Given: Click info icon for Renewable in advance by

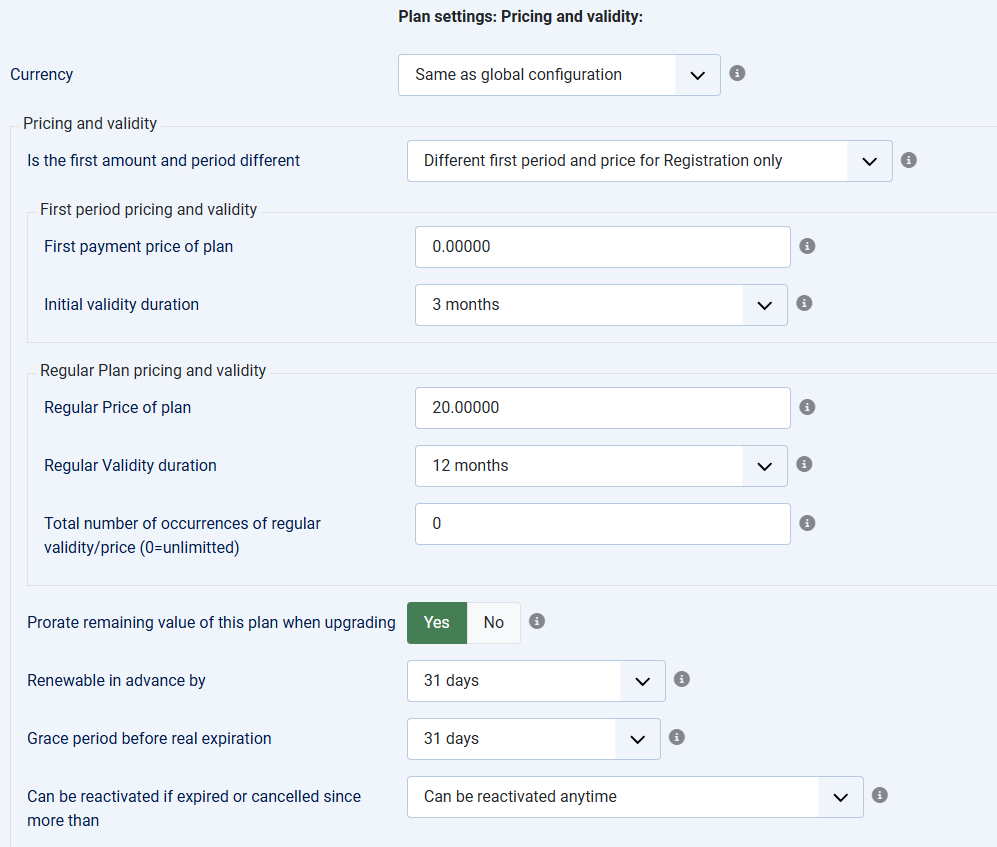Looking at the screenshot, I should click(x=682, y=679).
